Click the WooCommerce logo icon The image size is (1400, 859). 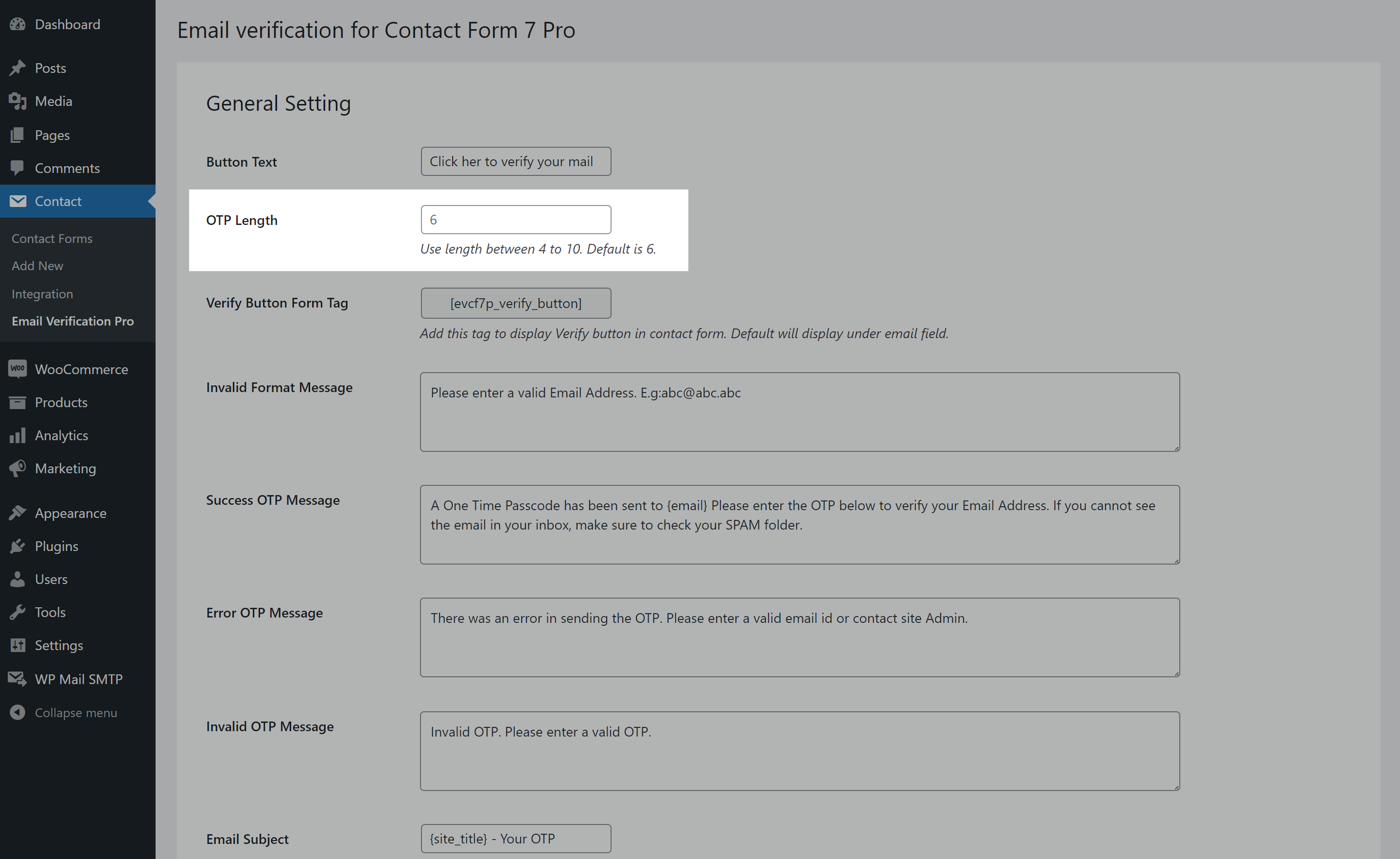tap(17, 369)
